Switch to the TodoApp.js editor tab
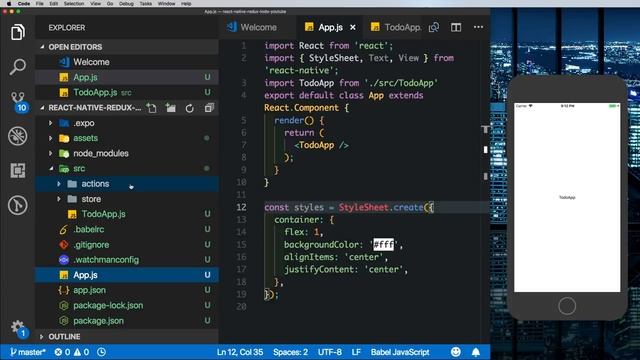Screen dimensions: 640x360 (395, 27)
